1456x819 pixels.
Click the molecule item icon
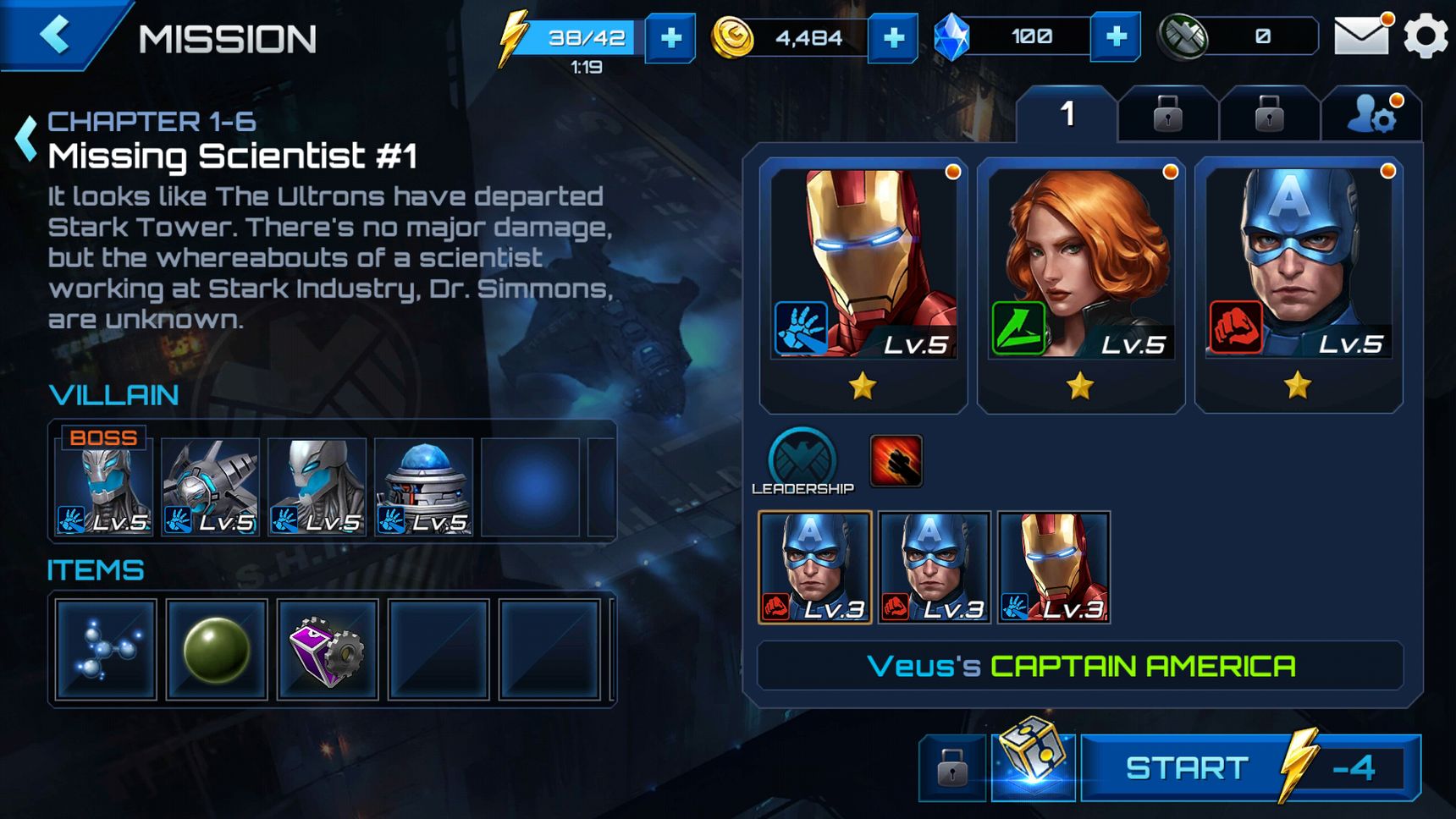click(x=106, y=650)
